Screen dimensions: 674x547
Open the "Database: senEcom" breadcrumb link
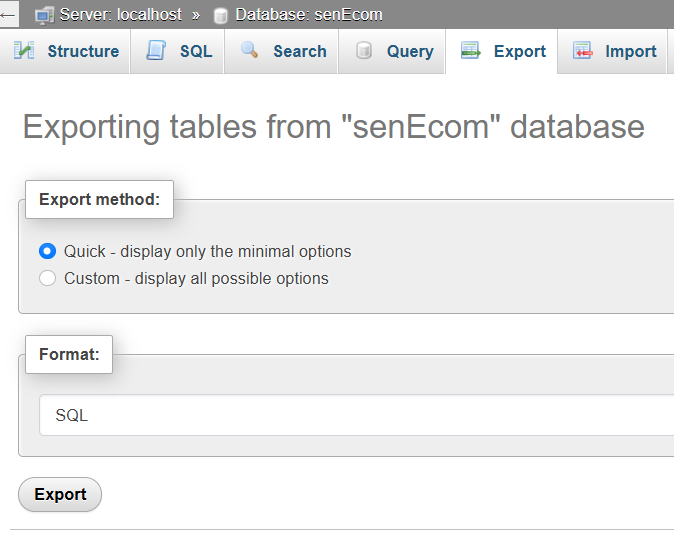tap(309, 15)
